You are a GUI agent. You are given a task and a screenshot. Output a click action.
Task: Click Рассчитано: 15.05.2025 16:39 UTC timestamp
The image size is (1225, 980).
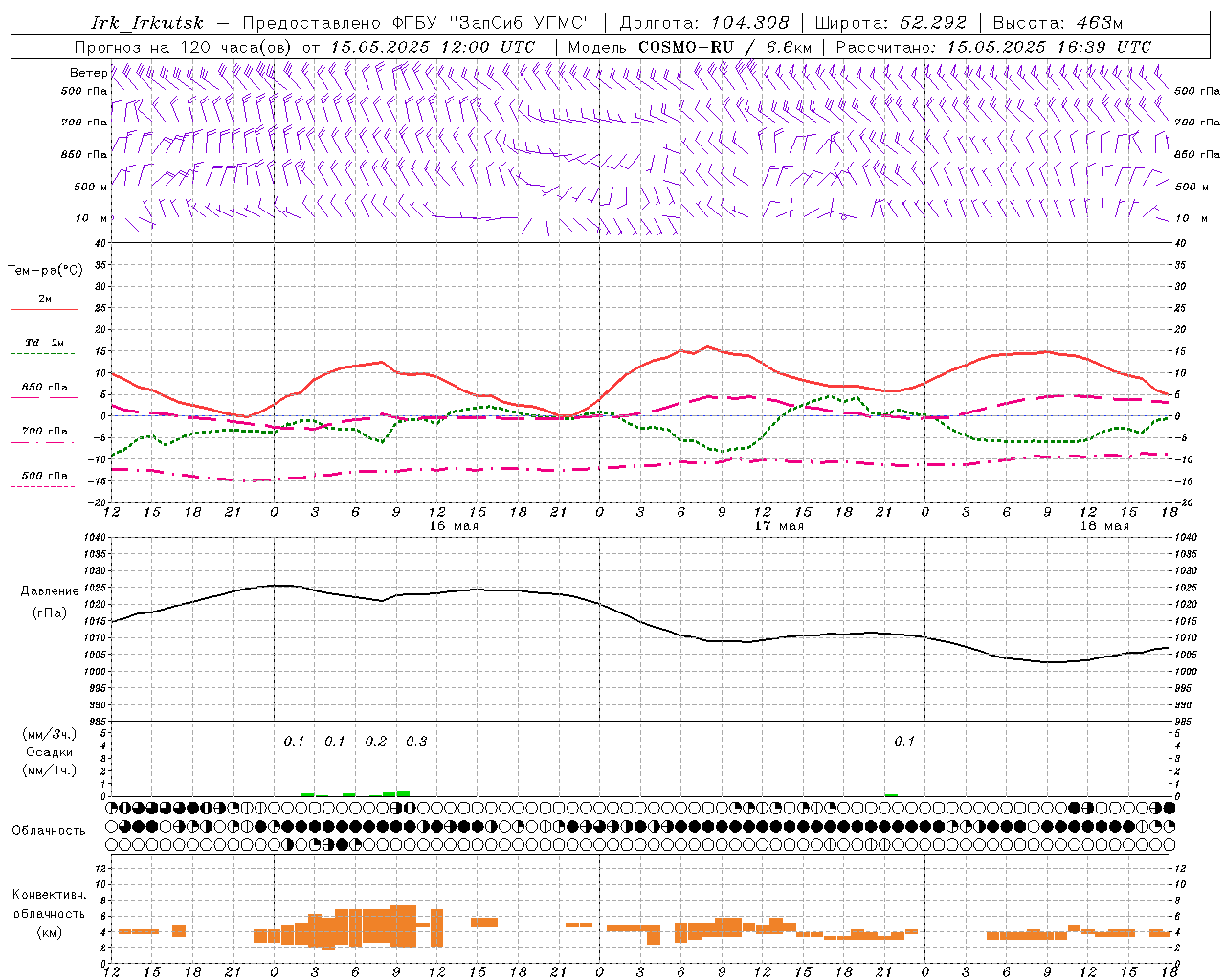coord(993,47)
